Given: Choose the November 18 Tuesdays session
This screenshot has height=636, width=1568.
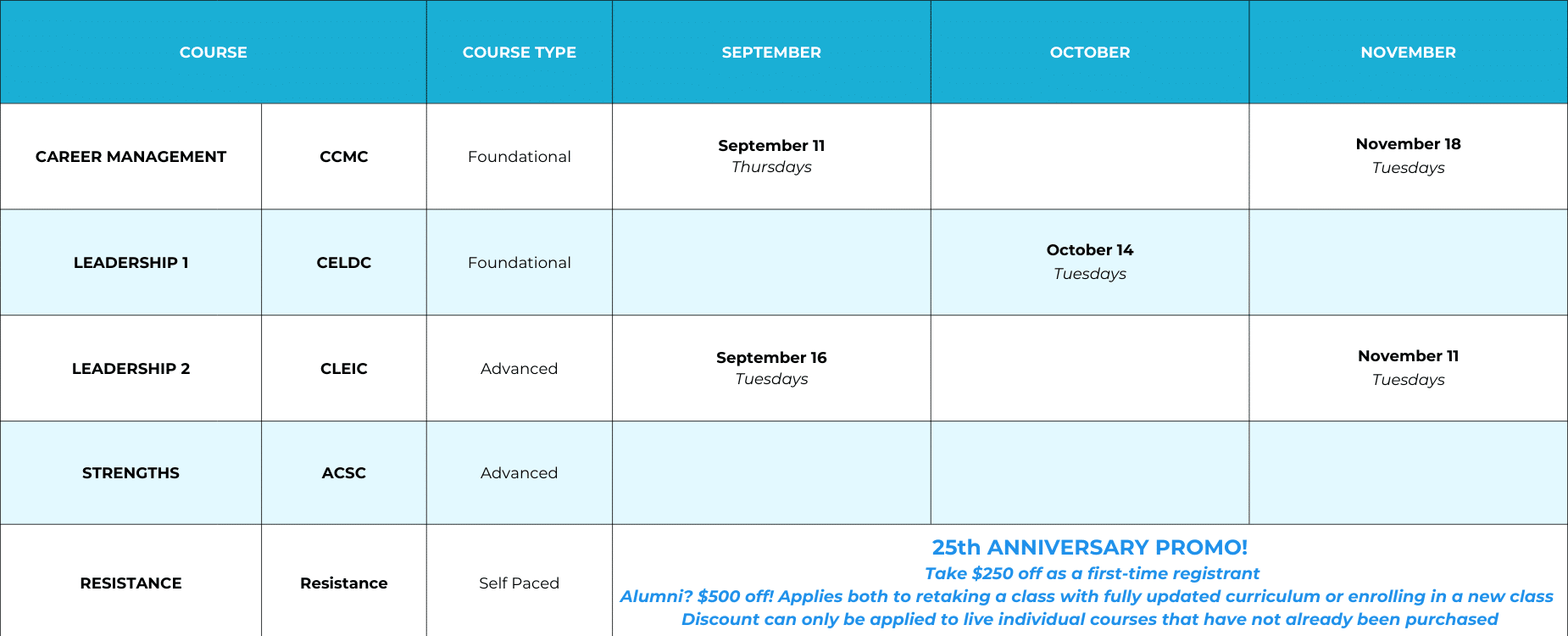Looking at the screenshot, I should (1408, 155).
